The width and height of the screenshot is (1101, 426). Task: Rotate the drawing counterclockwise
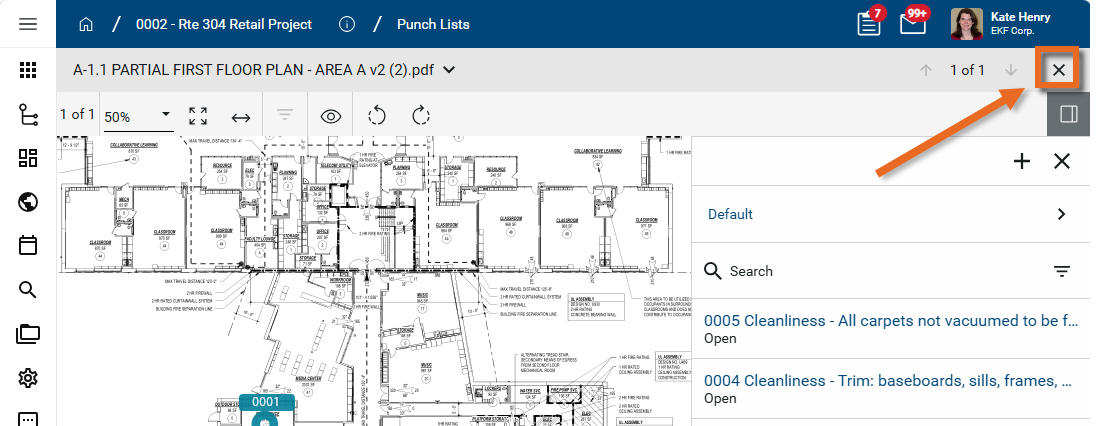coord(377,115)
